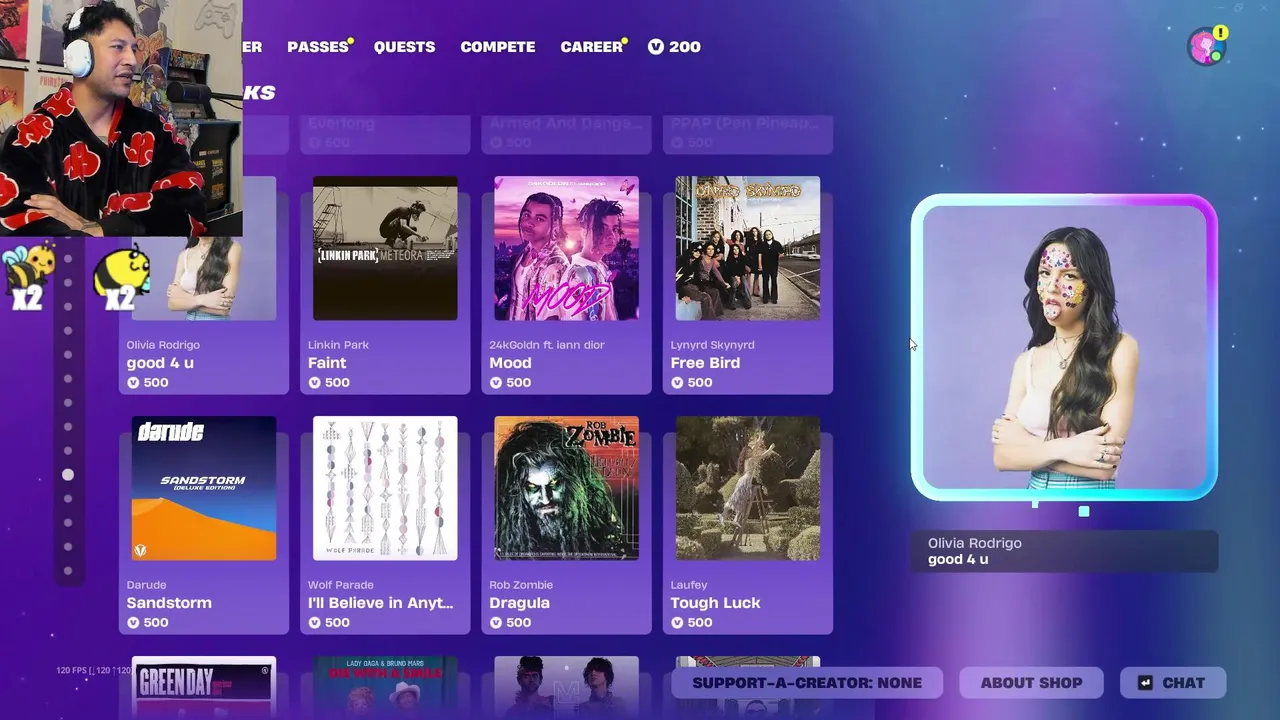Click the enter-key icon on the Chat button

[1145, 683]
